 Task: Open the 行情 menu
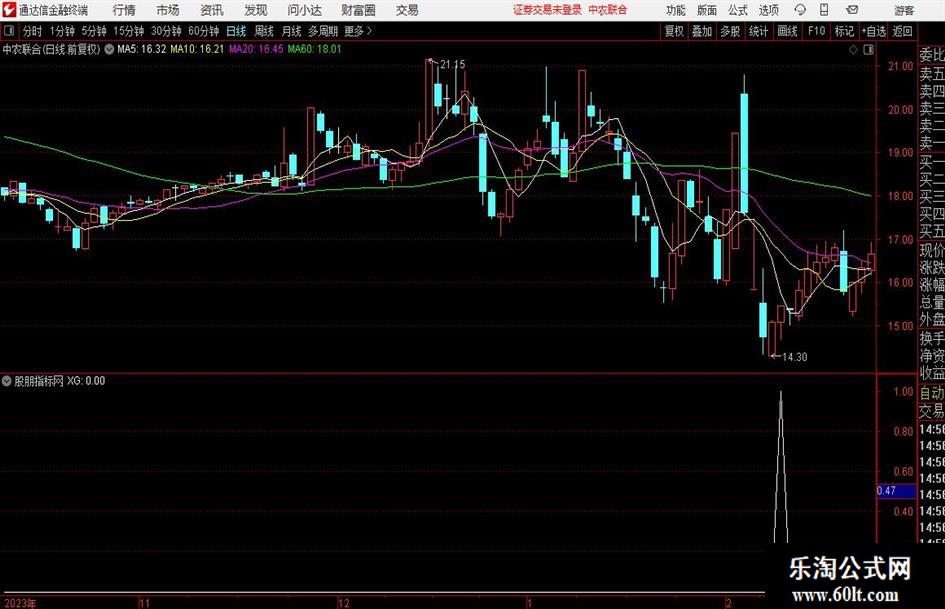124,10
